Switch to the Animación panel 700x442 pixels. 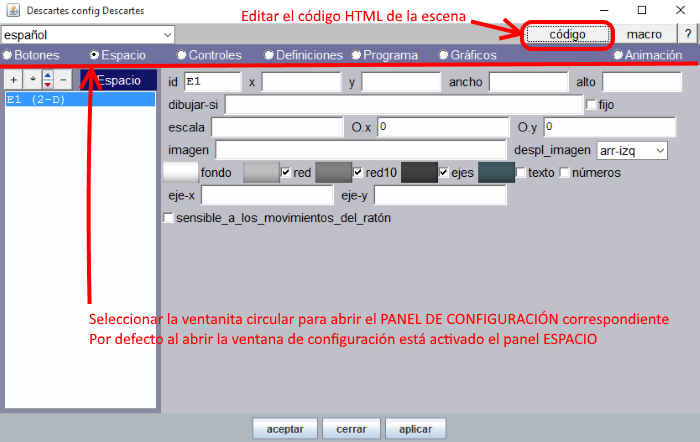click(617, 55)
